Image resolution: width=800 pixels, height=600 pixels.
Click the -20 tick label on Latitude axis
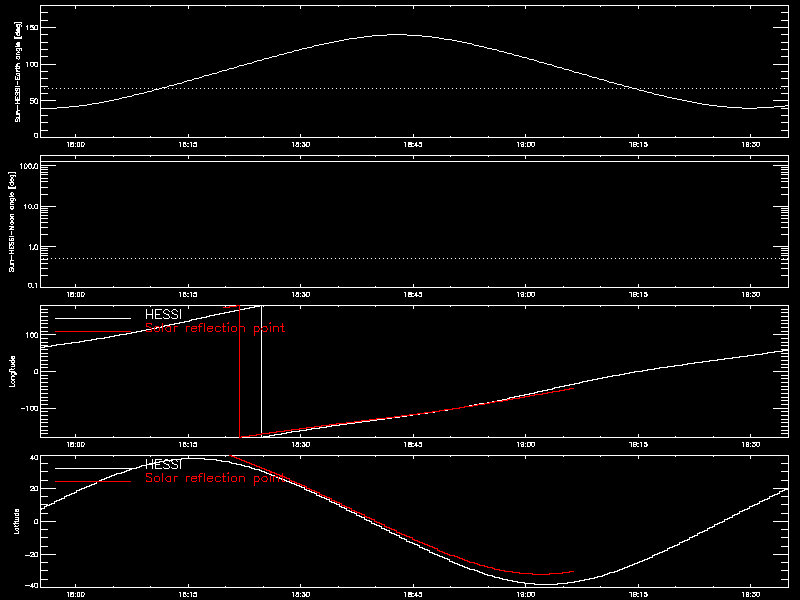coord(32,554)
